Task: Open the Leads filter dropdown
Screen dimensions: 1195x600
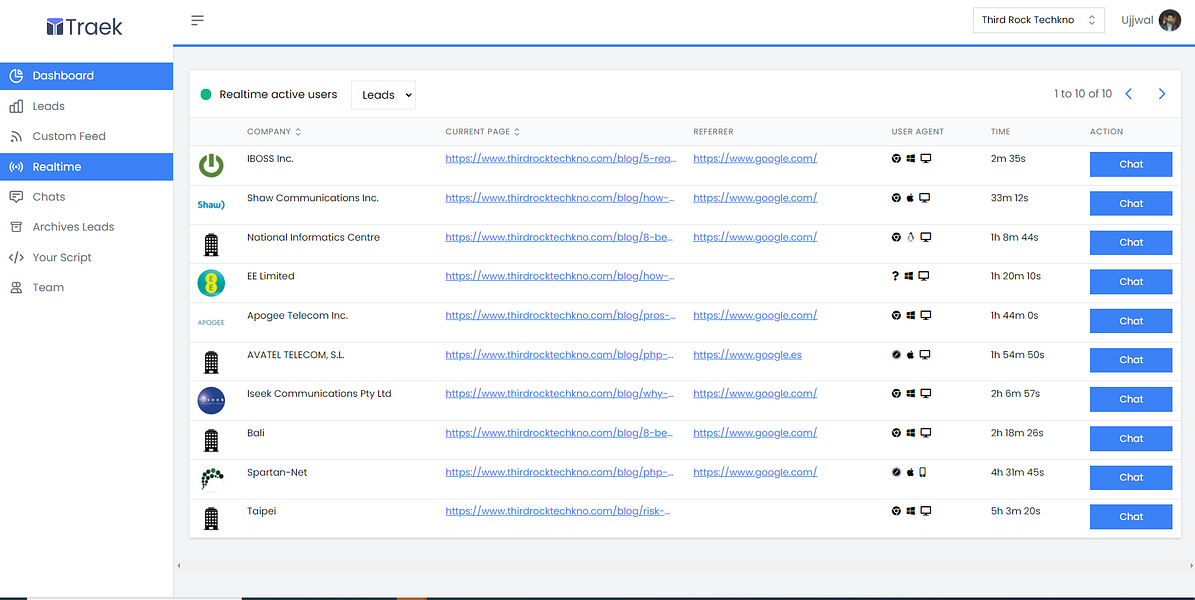Action: [383, 95]
